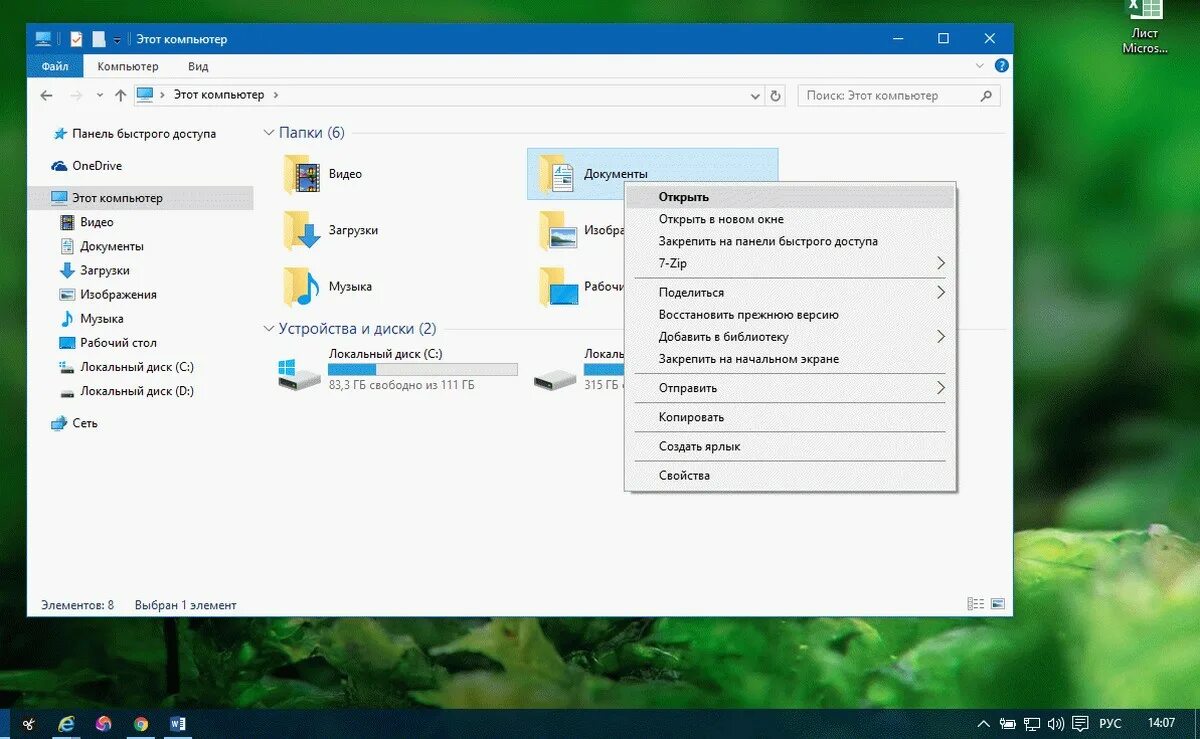
Task: Select the Рабочий стол folder in main pane
Action: tap(580, 286)
